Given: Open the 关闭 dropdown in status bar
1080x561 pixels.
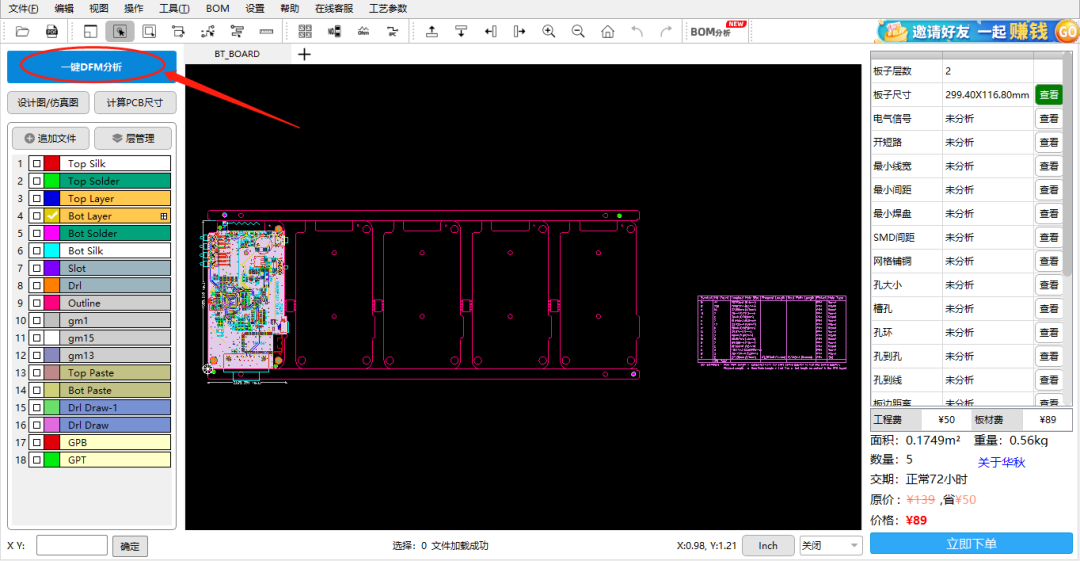Looking at the screenshot, I should (x=829, y=545).
